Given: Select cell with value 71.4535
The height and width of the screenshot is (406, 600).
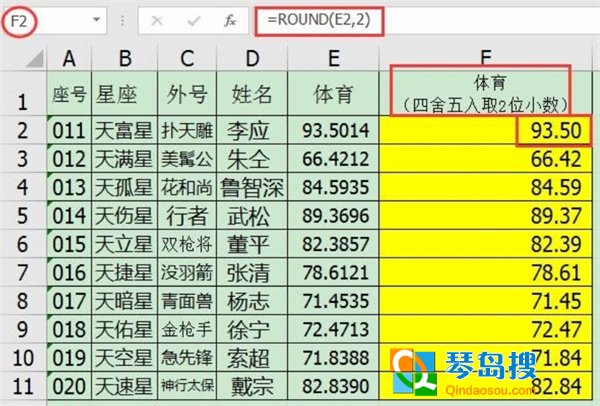Looking at the screenshot, I should pos(333,301).
